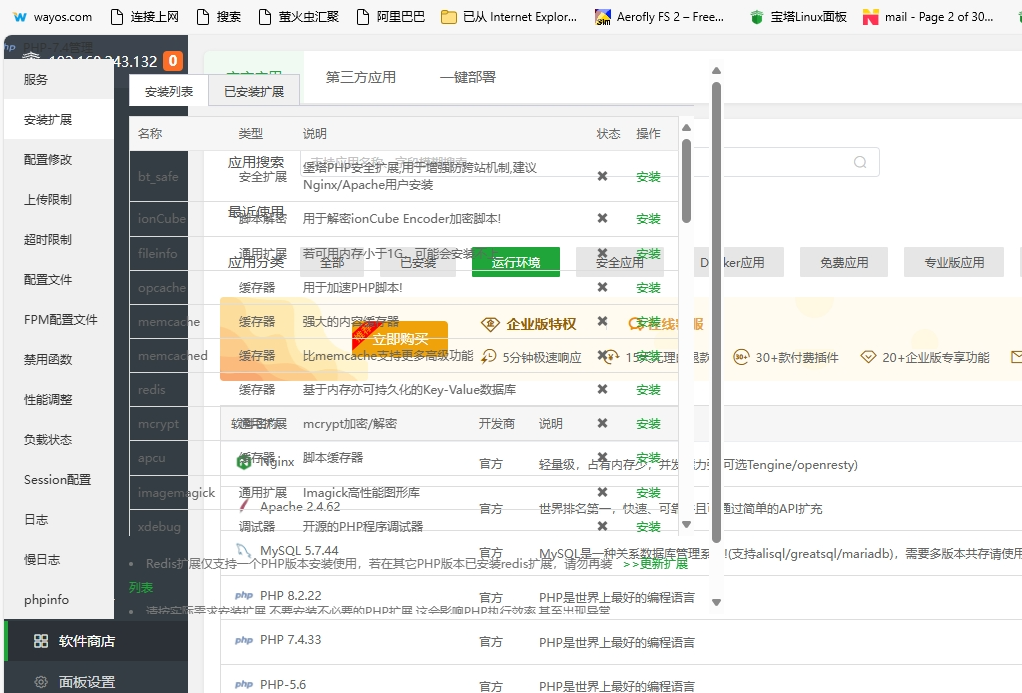The height and width of the screenshot is (693, 1022).
Task: Click the dialog outer scrollbar up arrow
Action: [716, 70]
